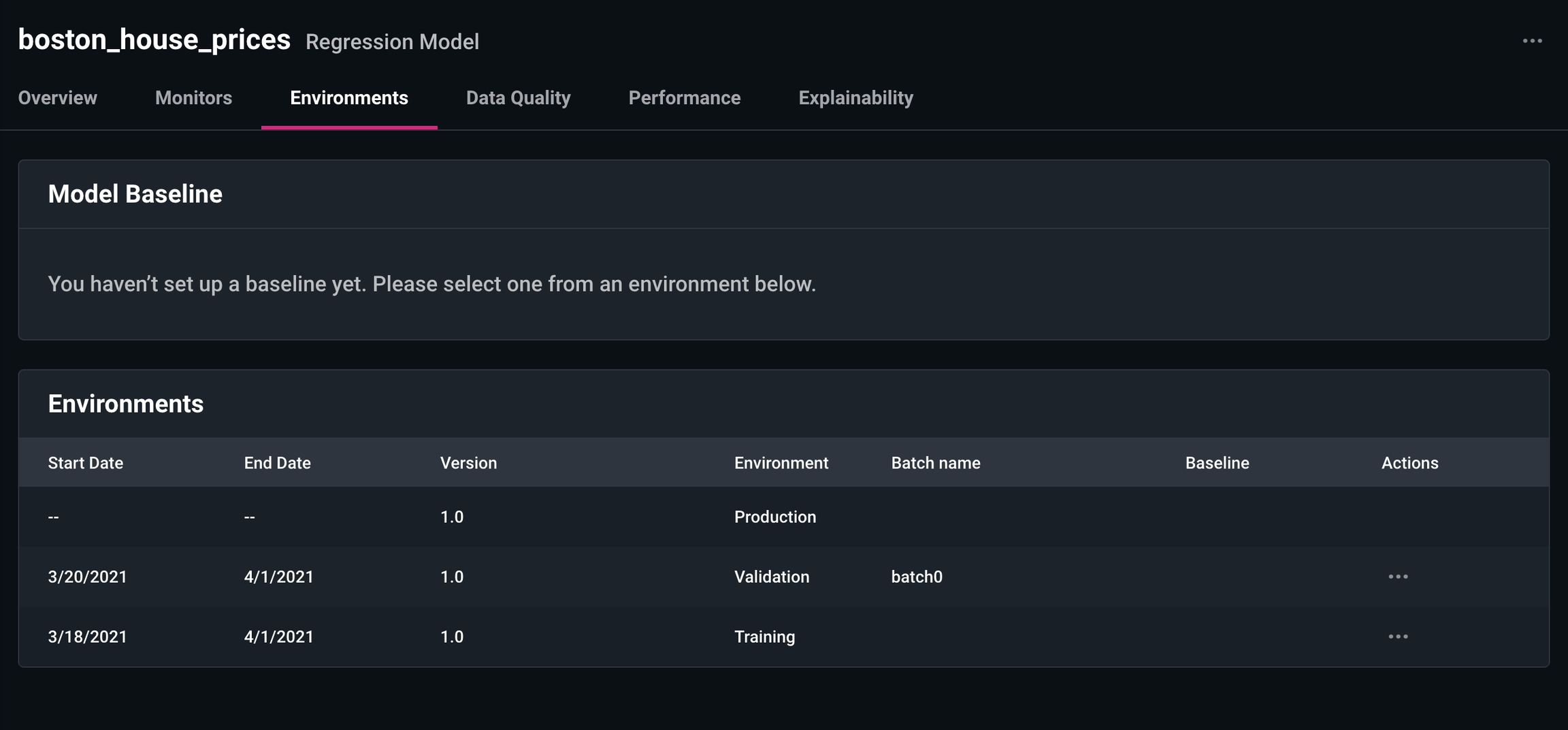Open actions menu for Training row
This screenshot has width=1568, height=730.
click(1398, 637)
